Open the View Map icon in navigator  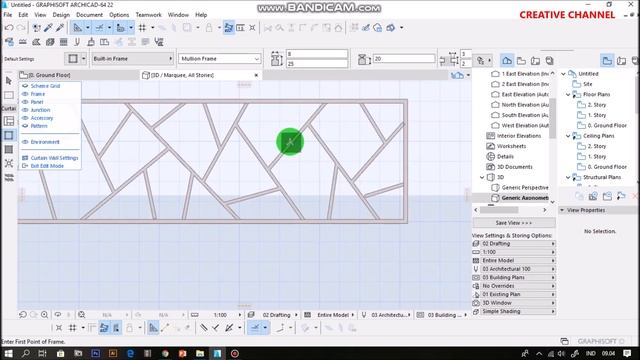coord(521,60)
